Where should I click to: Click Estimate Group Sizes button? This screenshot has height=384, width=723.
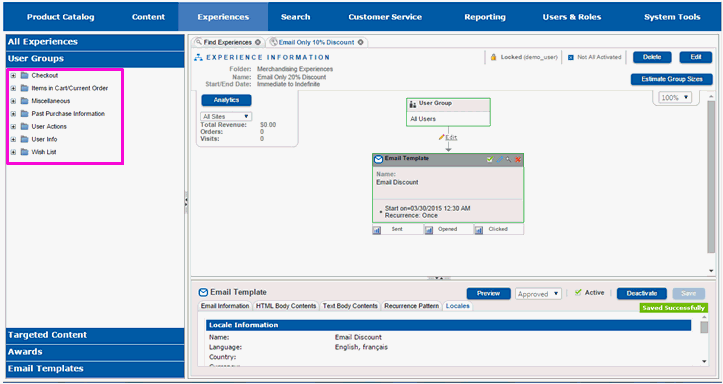pos(672,79)
